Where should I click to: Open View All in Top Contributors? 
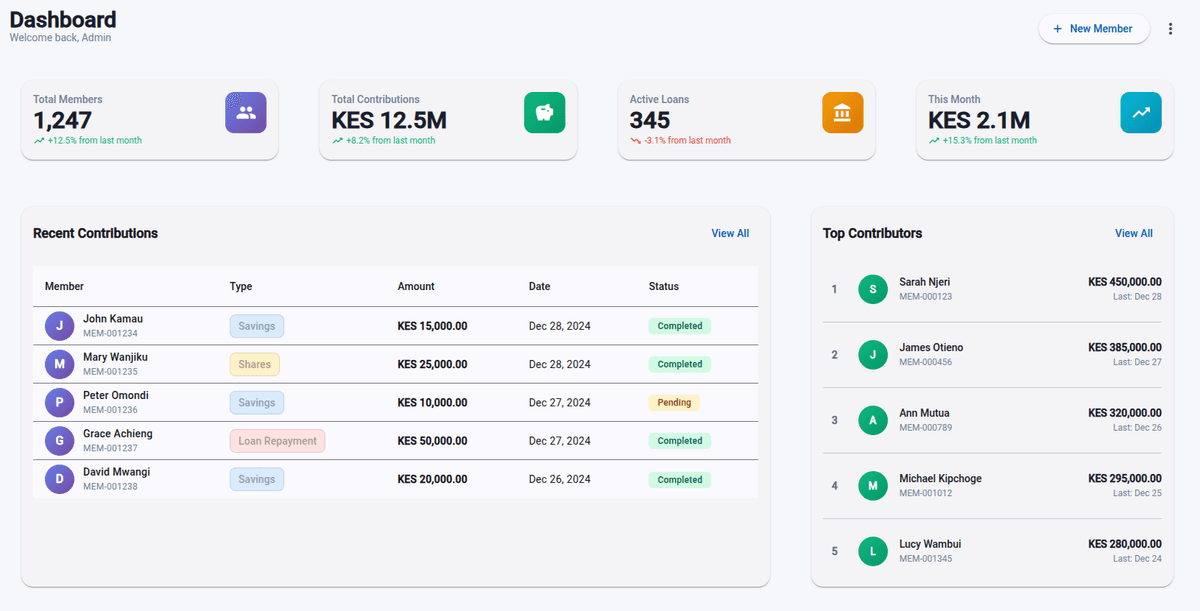(1134, 233)
